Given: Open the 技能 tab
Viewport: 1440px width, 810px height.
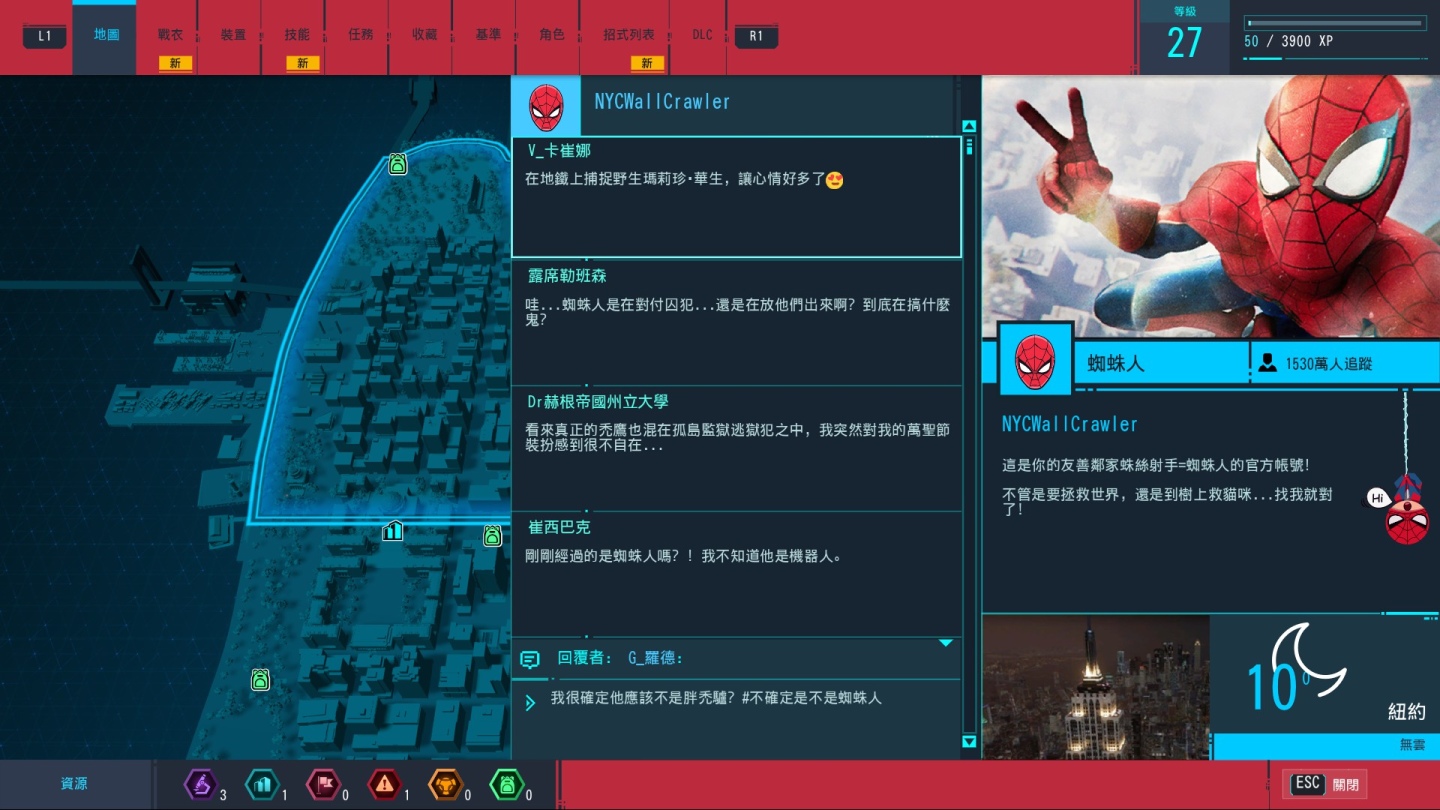Looking at the screenshot, I should click(297, 35).
